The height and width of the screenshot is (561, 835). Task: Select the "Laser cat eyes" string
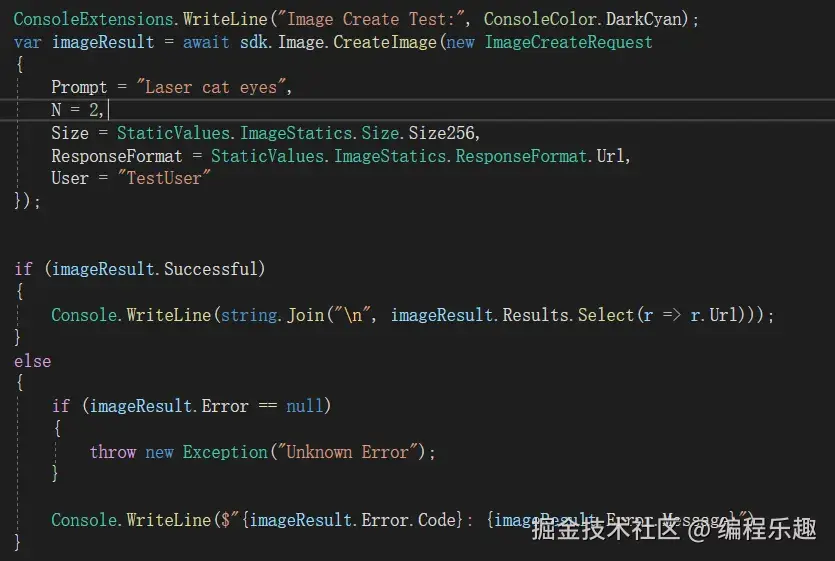coord(211,87)
